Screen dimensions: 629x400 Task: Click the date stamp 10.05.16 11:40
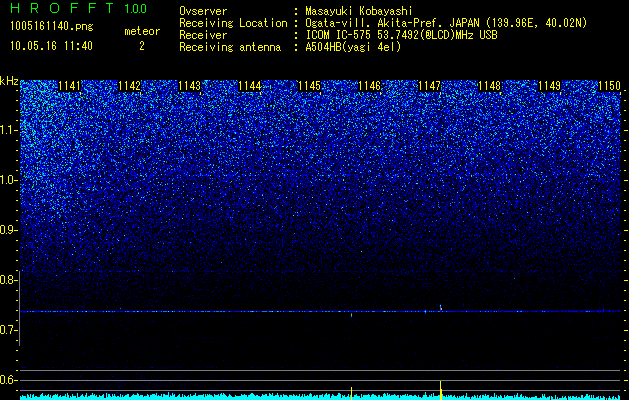point(52,46)
